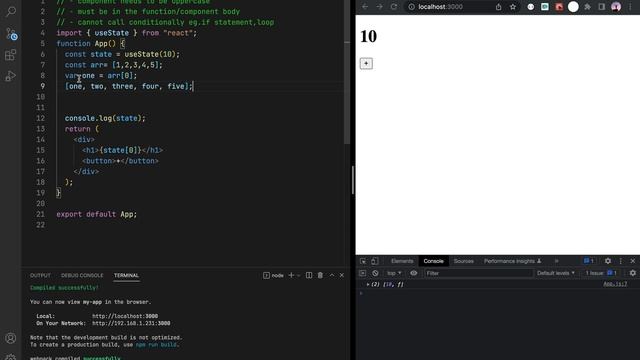
Task: Open DevTools three-dot customize menu
Action: click(x=621, y=261)
